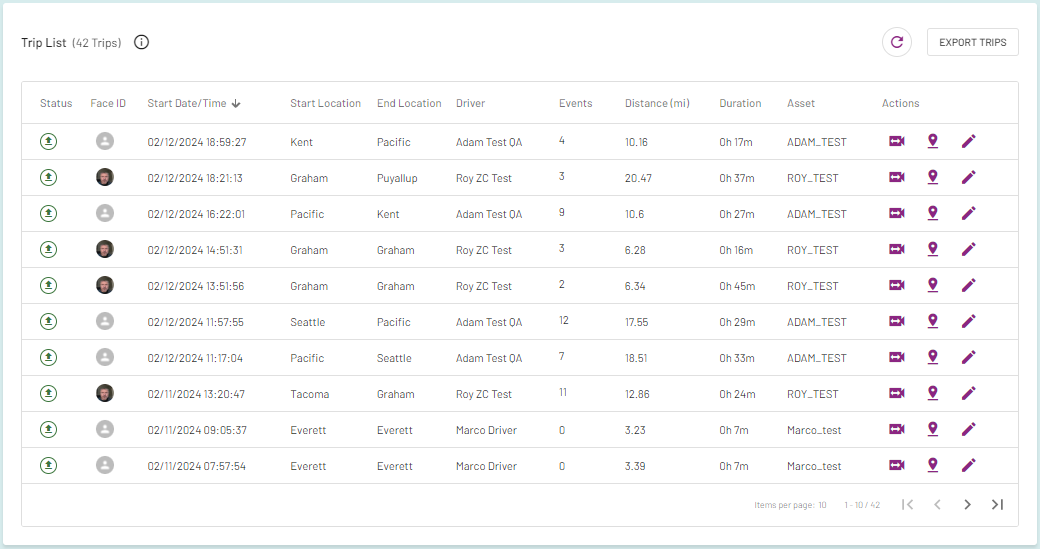
Task: Click the Start Location column header
Action: pyautogui.click(x=326, y=103)
